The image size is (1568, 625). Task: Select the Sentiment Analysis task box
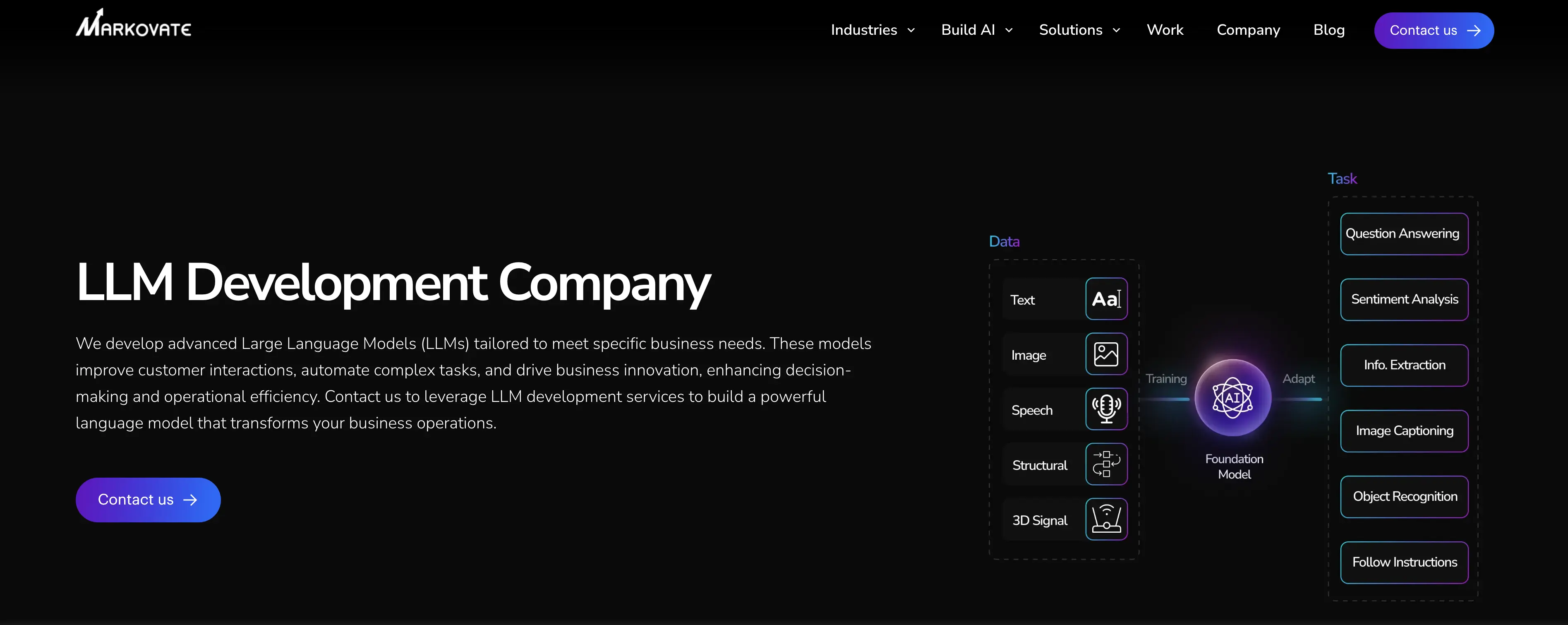point(1404,300)
